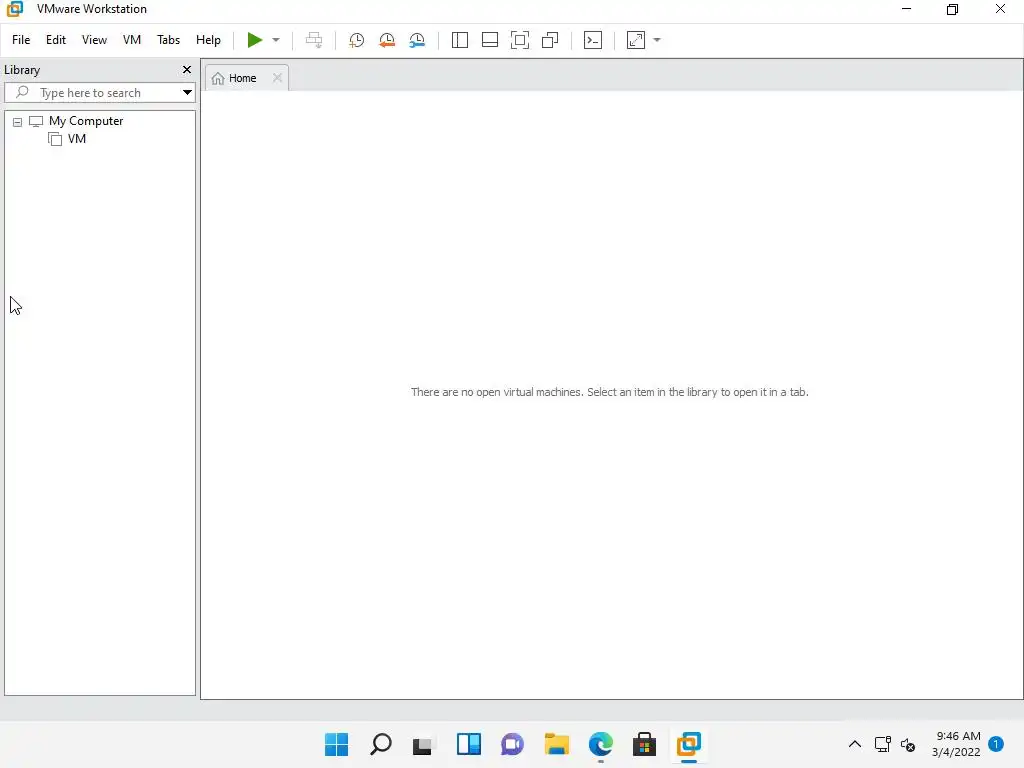
Task: Open the Tabs menu
Action: click(x=168, y=40)
